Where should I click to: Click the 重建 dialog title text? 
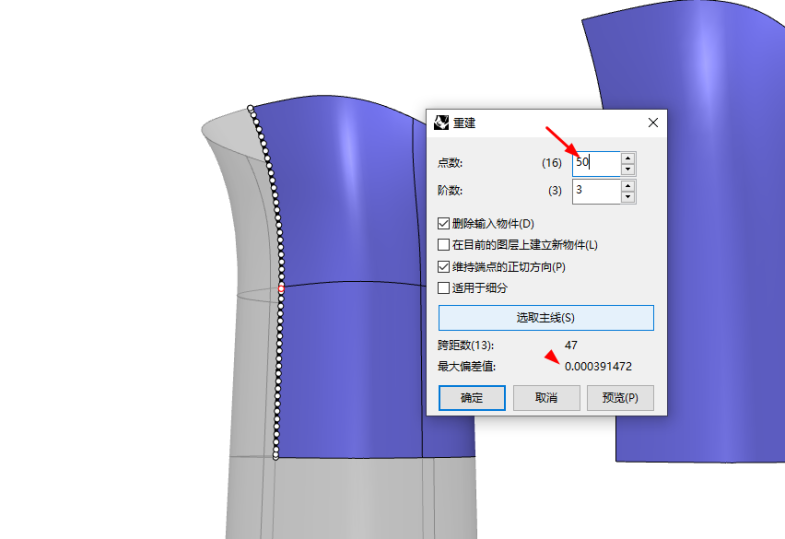pos(464,123)
